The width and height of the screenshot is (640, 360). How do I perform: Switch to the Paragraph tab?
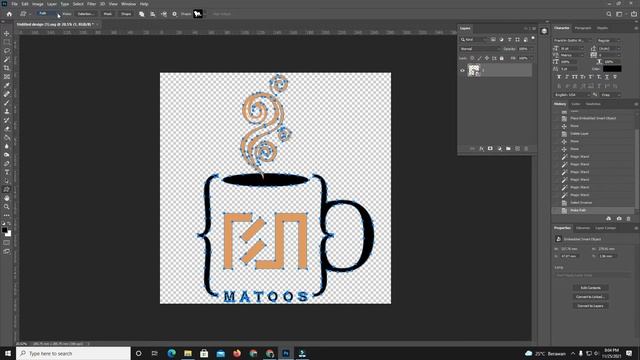click(583, 28)
